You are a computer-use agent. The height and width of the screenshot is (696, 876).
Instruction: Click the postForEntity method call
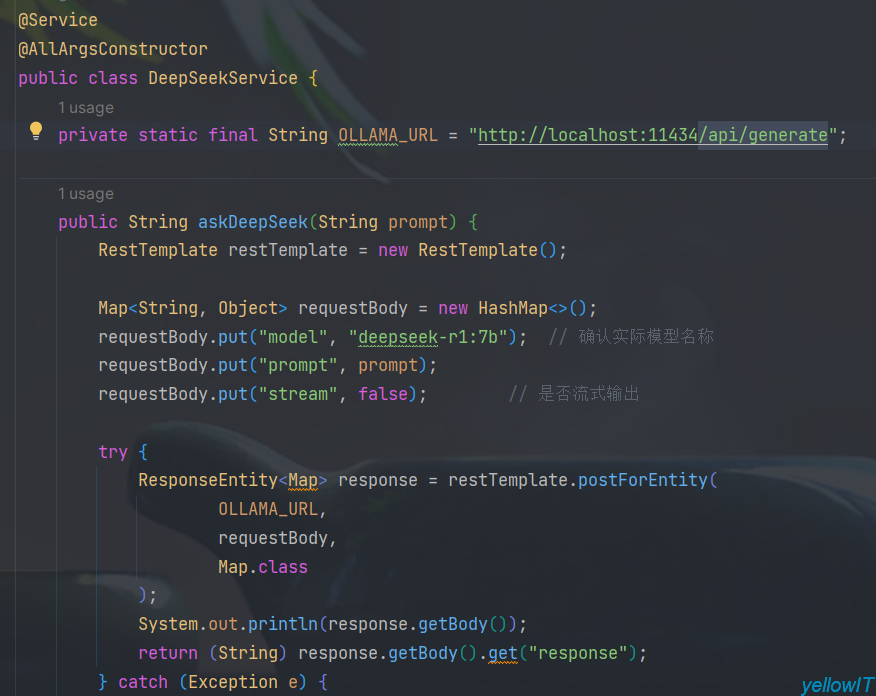(x=642, y=480)
